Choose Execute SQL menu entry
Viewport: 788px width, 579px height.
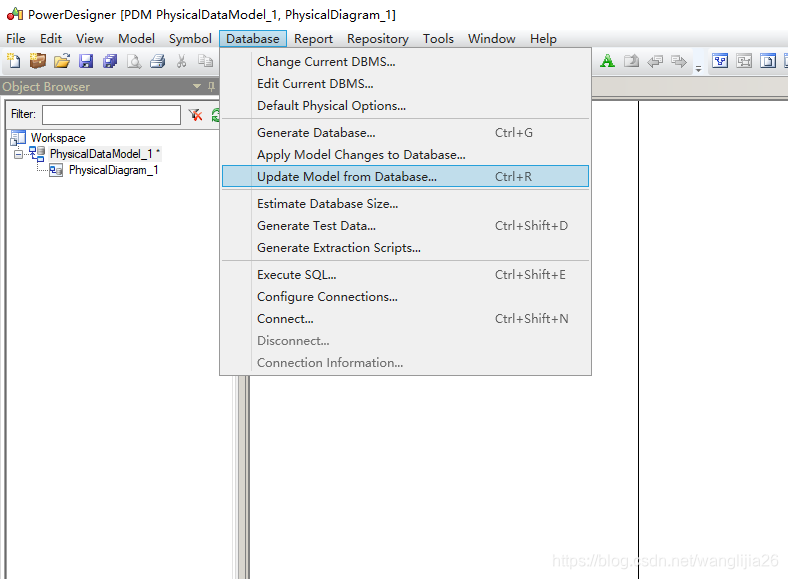405,275
